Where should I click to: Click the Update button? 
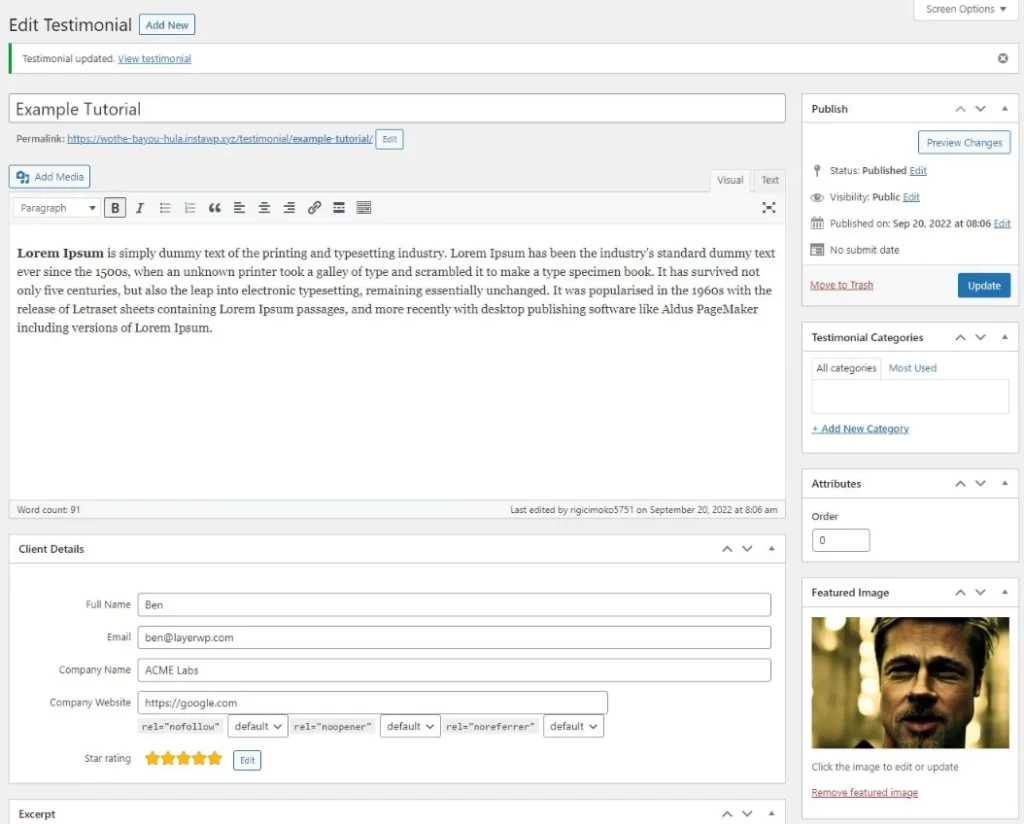click(x=984, y=285)
